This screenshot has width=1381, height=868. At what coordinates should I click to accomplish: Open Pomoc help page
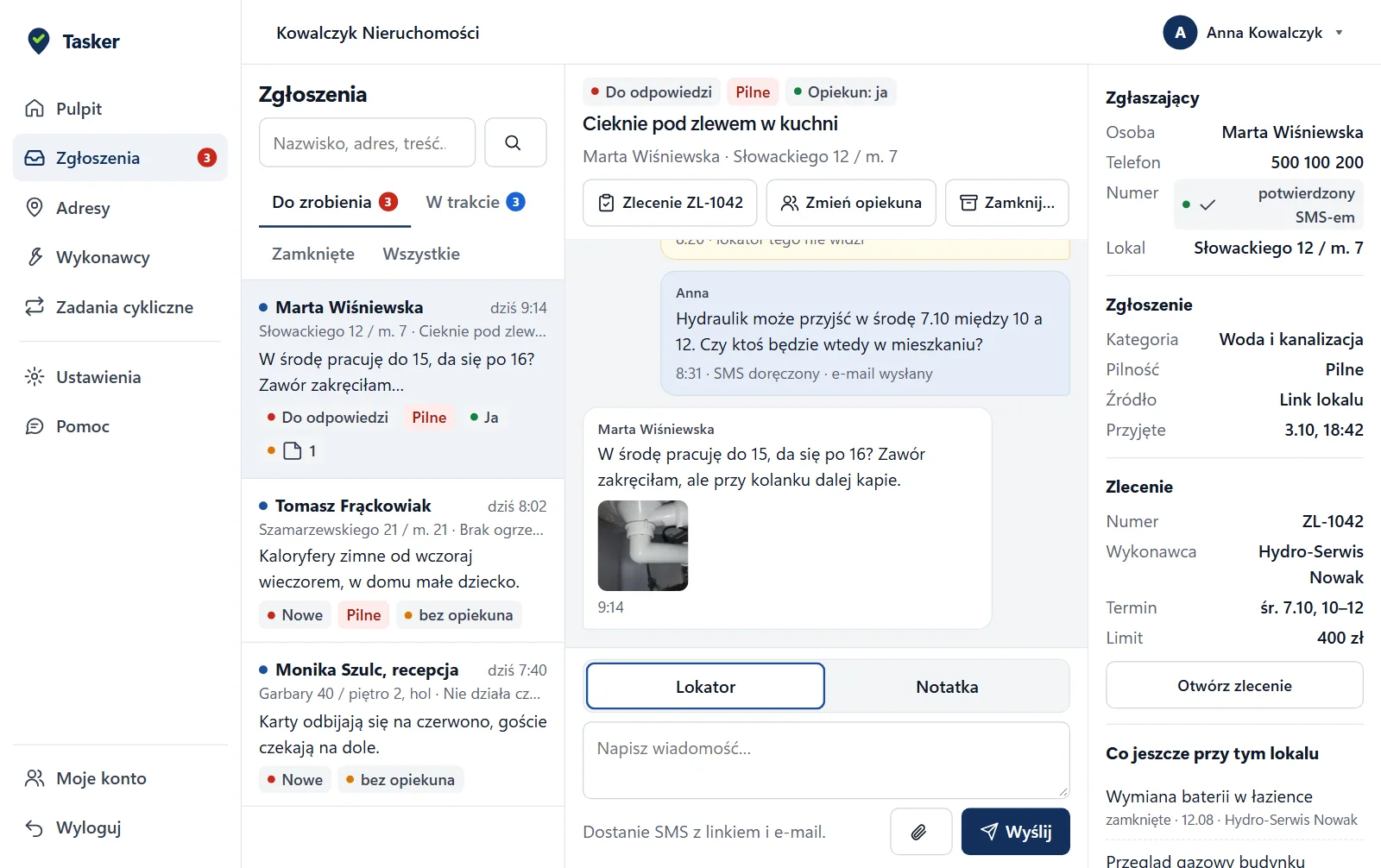point(120,426)
